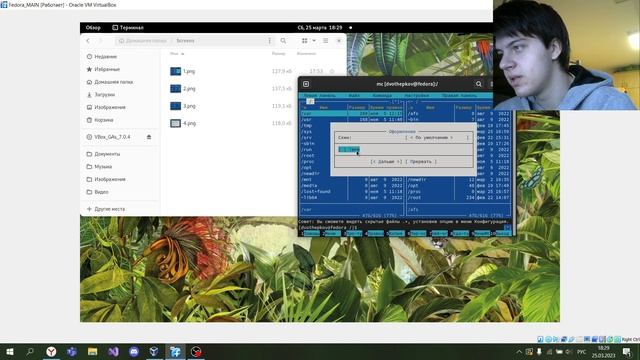Open new tab button in terminal header
640x360 pixels.
[306, 84]
